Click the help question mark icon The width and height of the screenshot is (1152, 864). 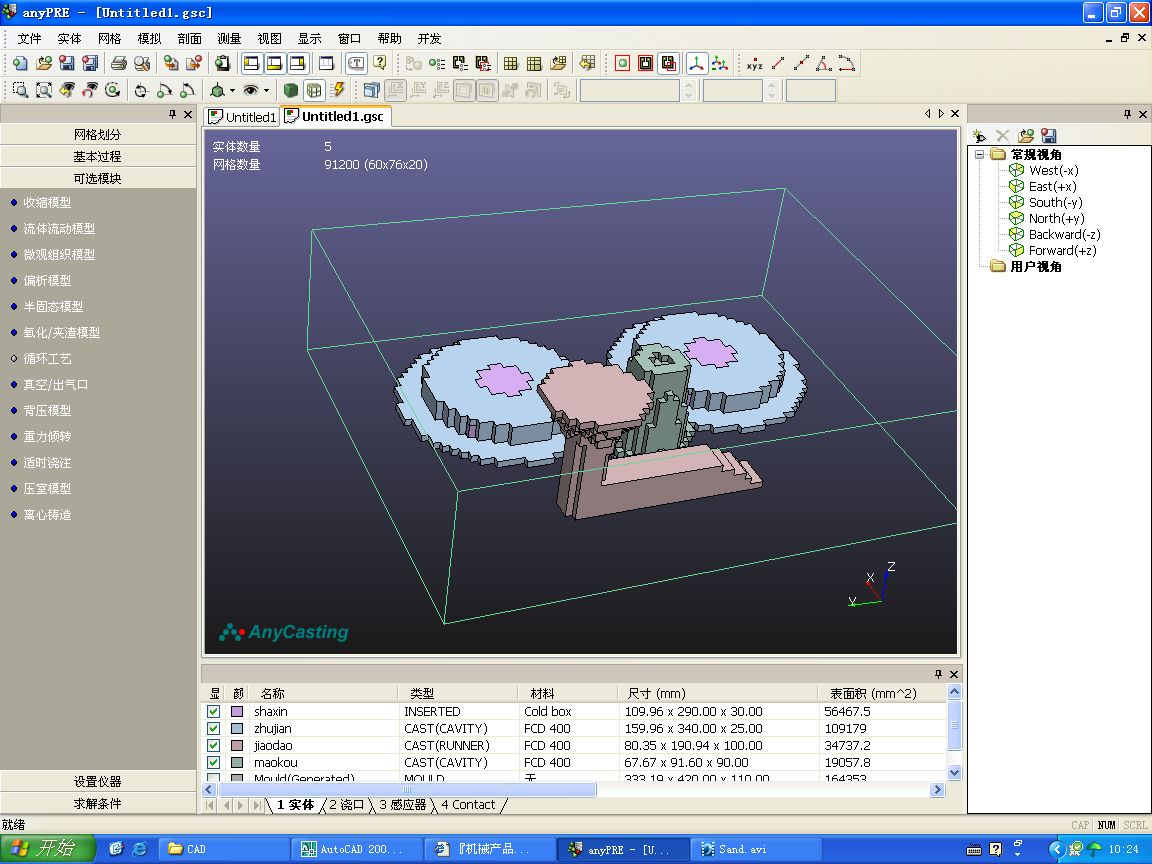point(380,63)
